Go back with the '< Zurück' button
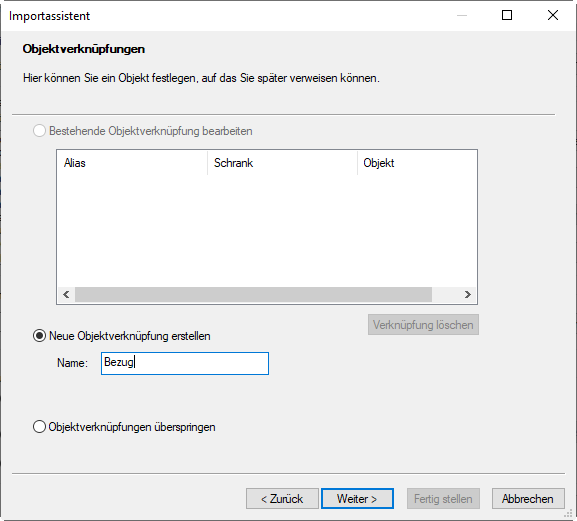The image size is (577, 521). click(282, 499)
